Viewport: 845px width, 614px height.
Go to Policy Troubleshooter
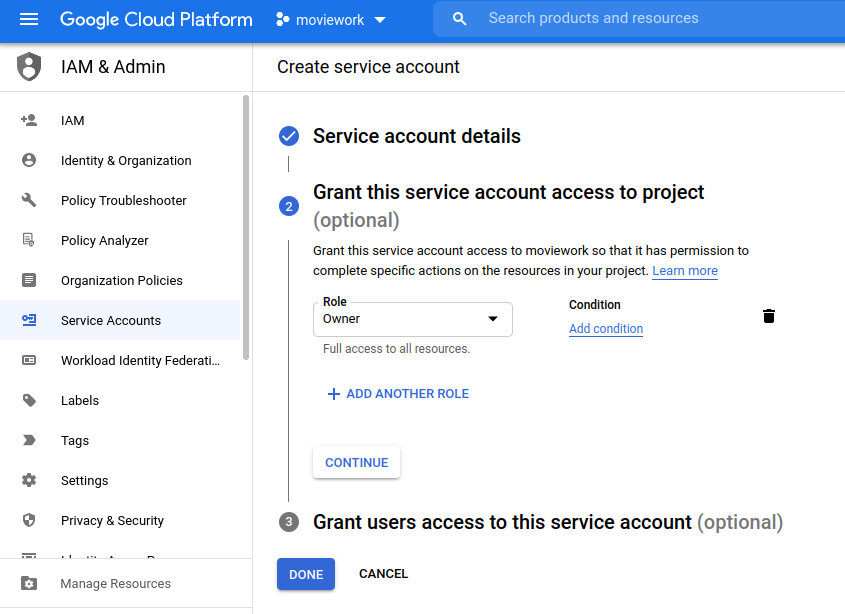[120, 201]
